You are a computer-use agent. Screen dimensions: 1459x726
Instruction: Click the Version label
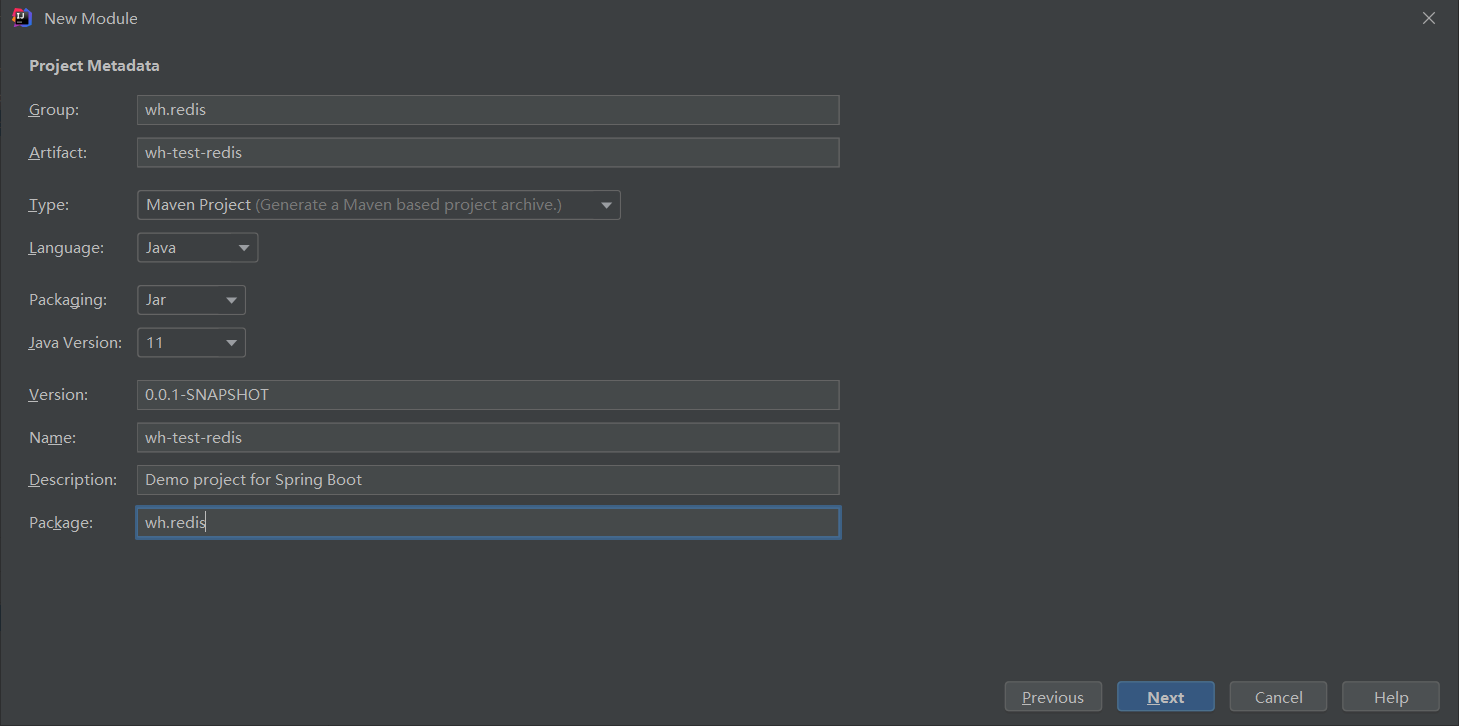click(59, 395)
